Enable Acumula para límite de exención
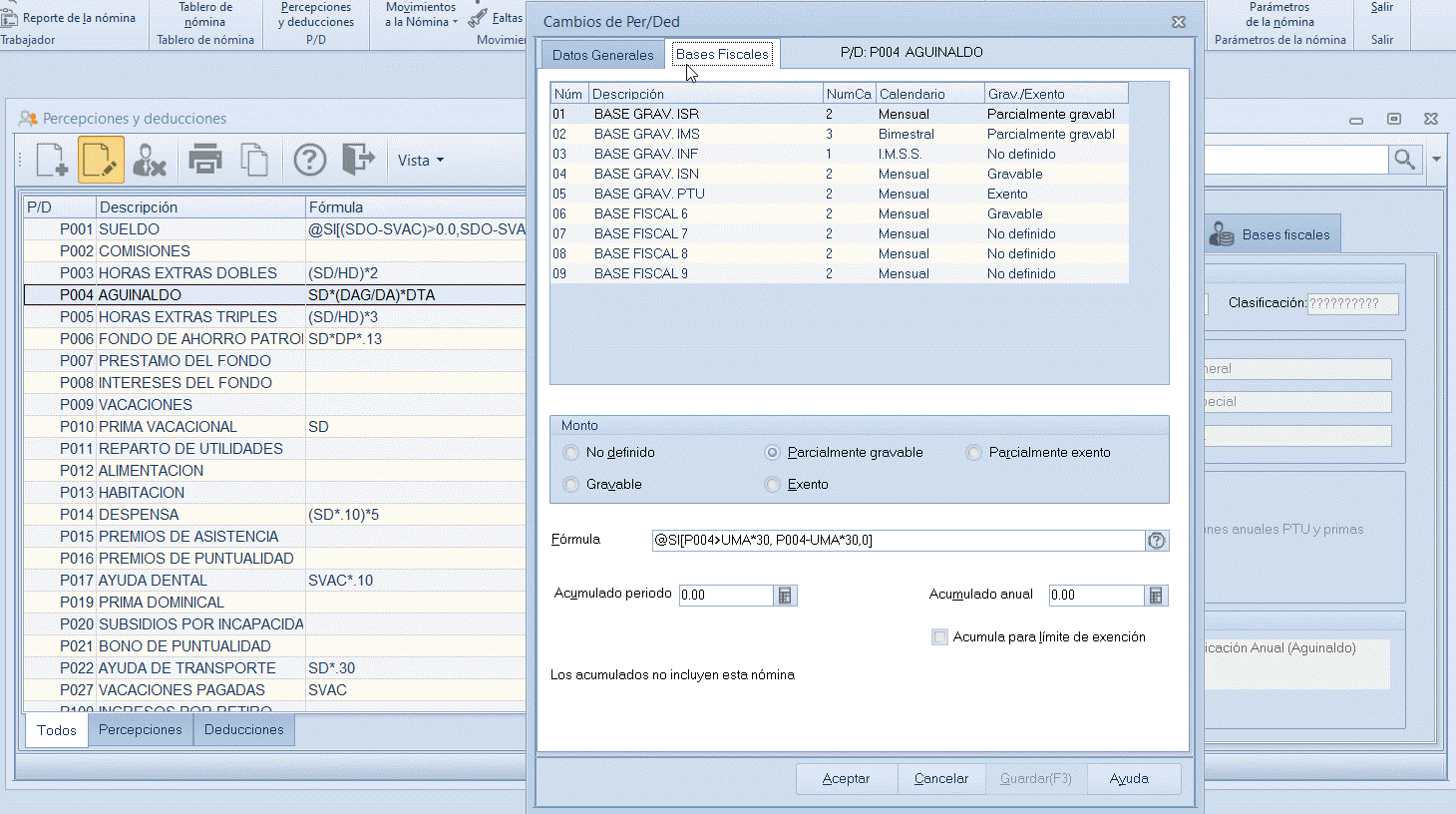Image resolution: width=1456 pixels, height=814 pixels. (x=939, y=637)
